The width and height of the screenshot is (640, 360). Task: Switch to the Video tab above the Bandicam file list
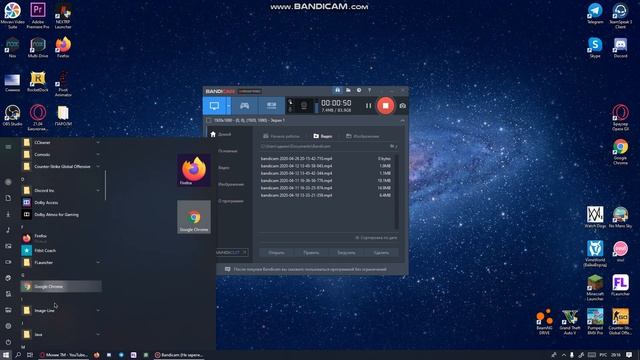322,136
